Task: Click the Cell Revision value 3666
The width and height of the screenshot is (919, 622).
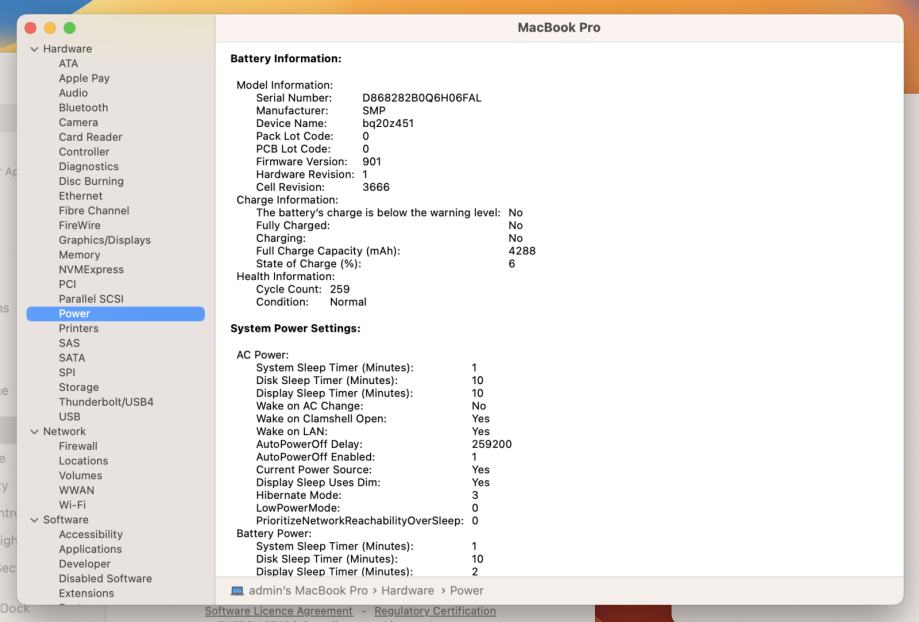Action: 376,187
